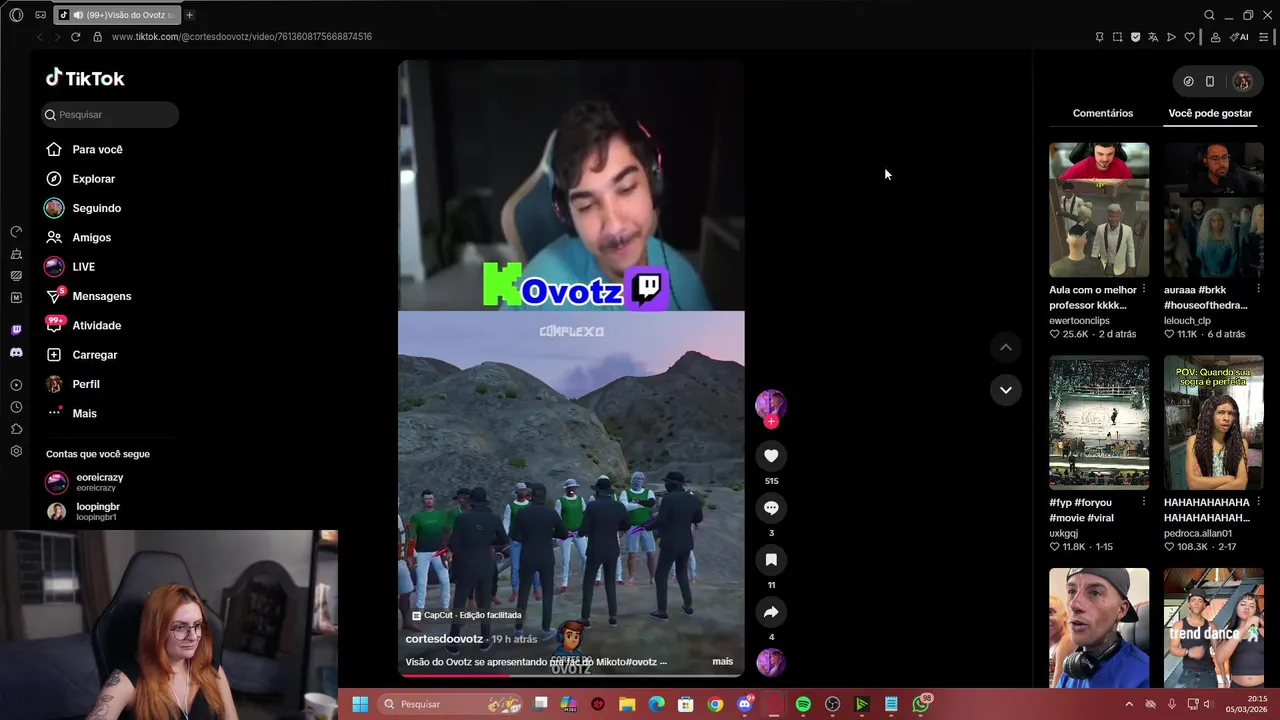Open Perfil in the sidebar
The width and height of the screenshot is (1280, 720).
point(72,384)
